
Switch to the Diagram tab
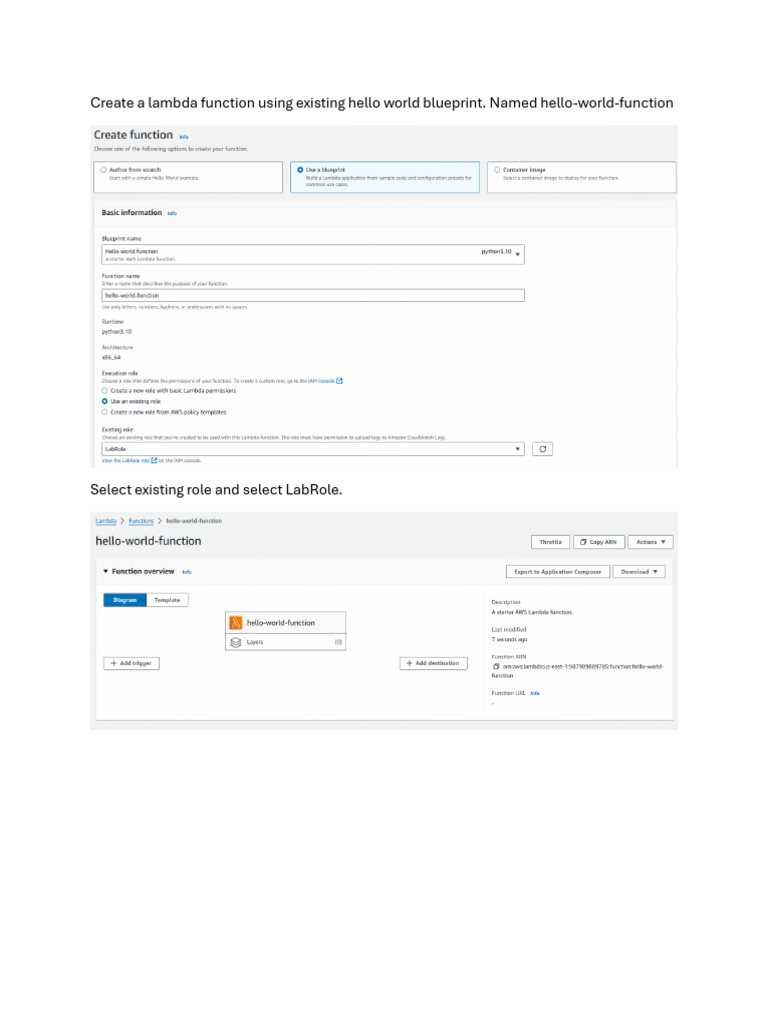tap(125, 600)
